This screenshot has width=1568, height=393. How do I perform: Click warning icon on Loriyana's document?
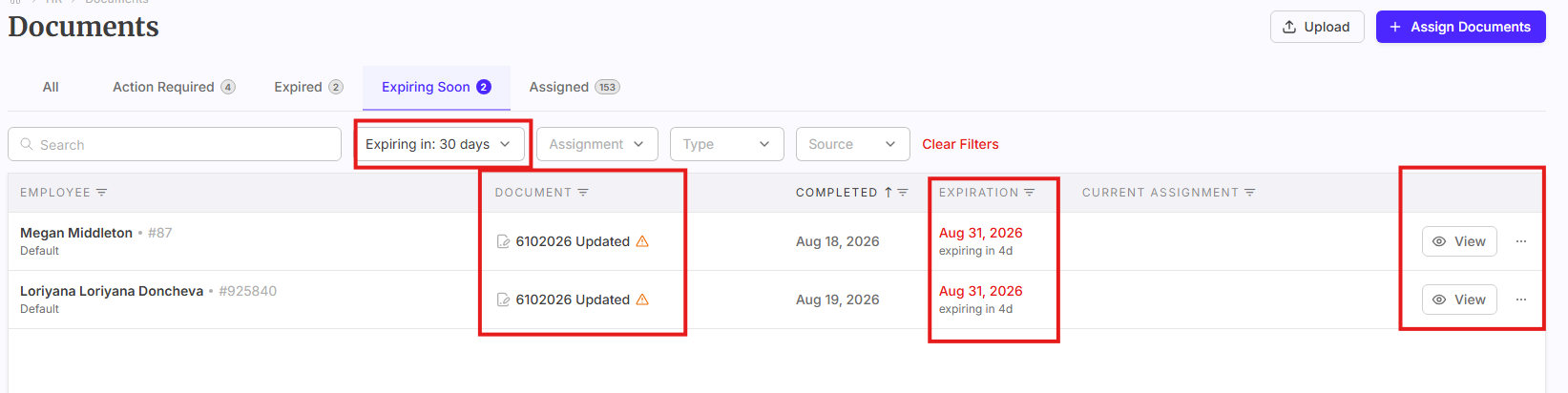coord(642,300)
